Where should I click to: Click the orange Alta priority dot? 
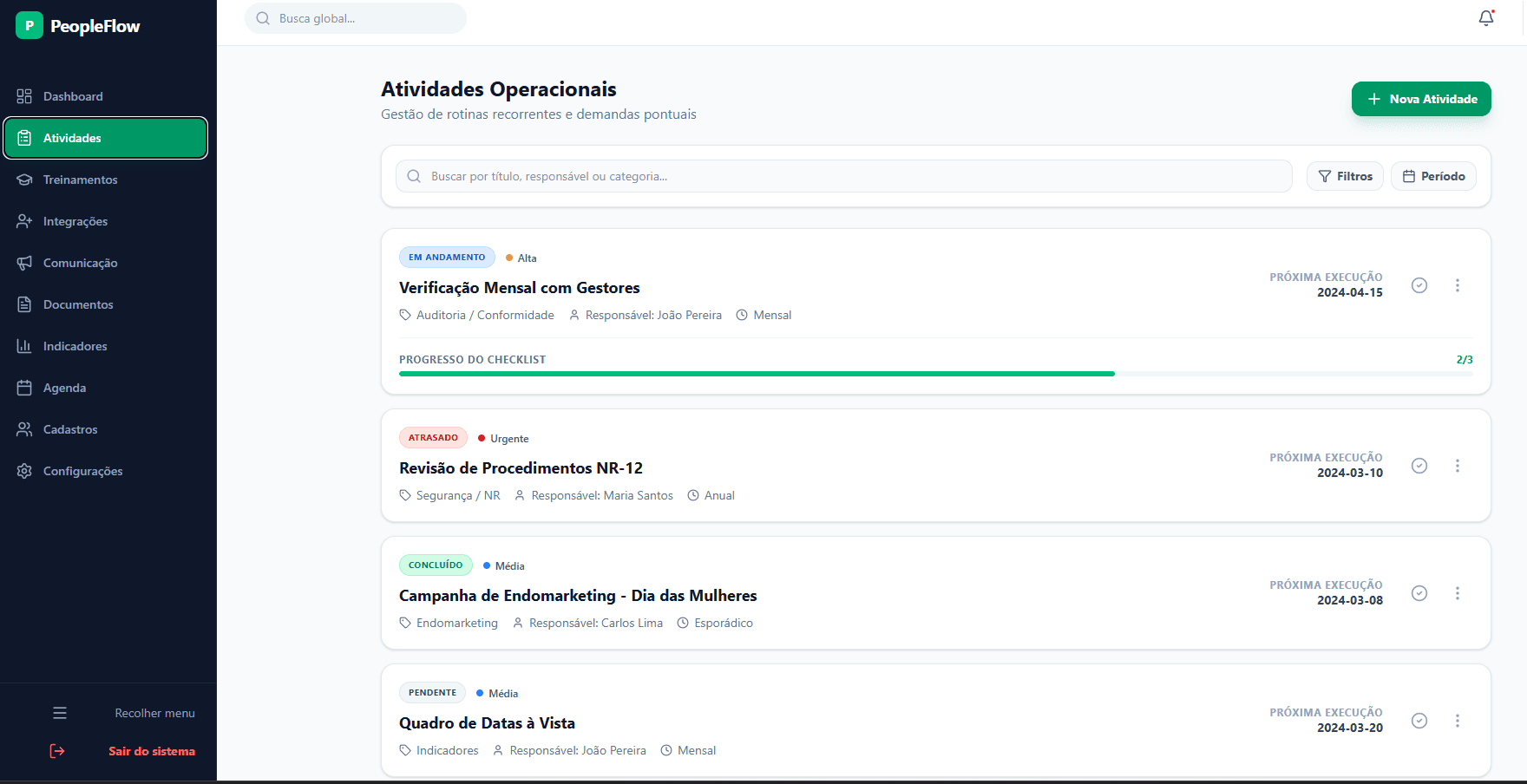click(509, 258)
